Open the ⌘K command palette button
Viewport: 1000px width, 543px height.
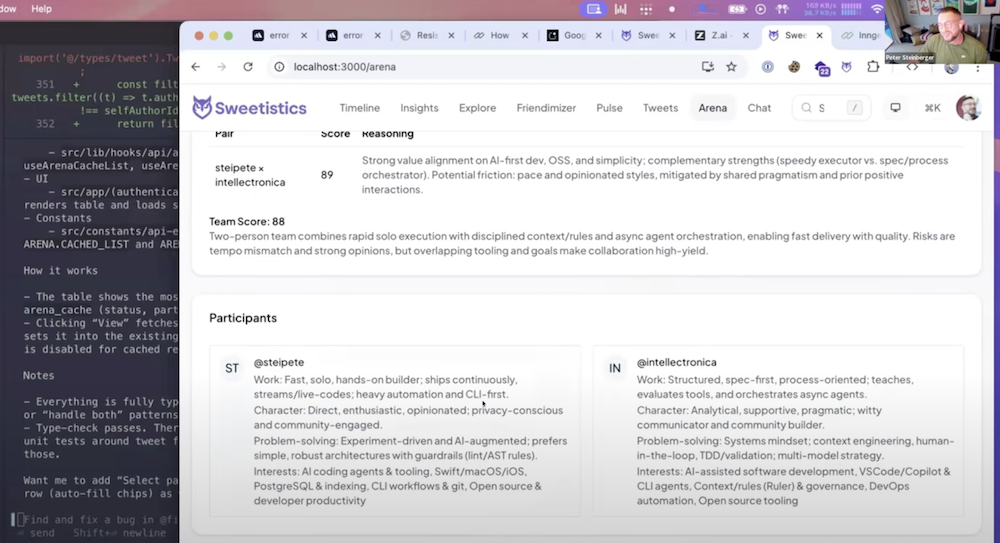[x=932, y=108]
